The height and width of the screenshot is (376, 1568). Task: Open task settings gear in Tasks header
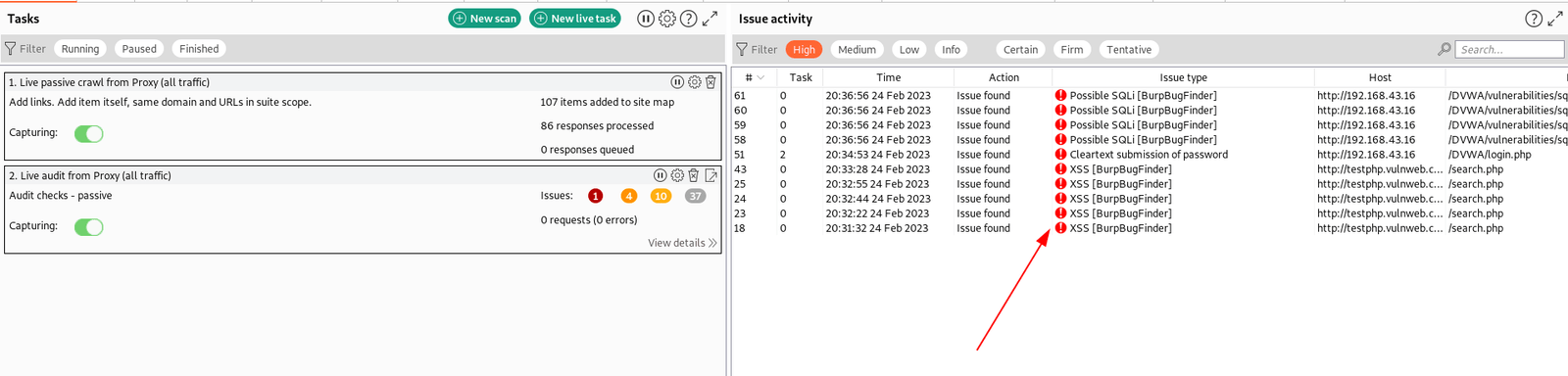667,19
